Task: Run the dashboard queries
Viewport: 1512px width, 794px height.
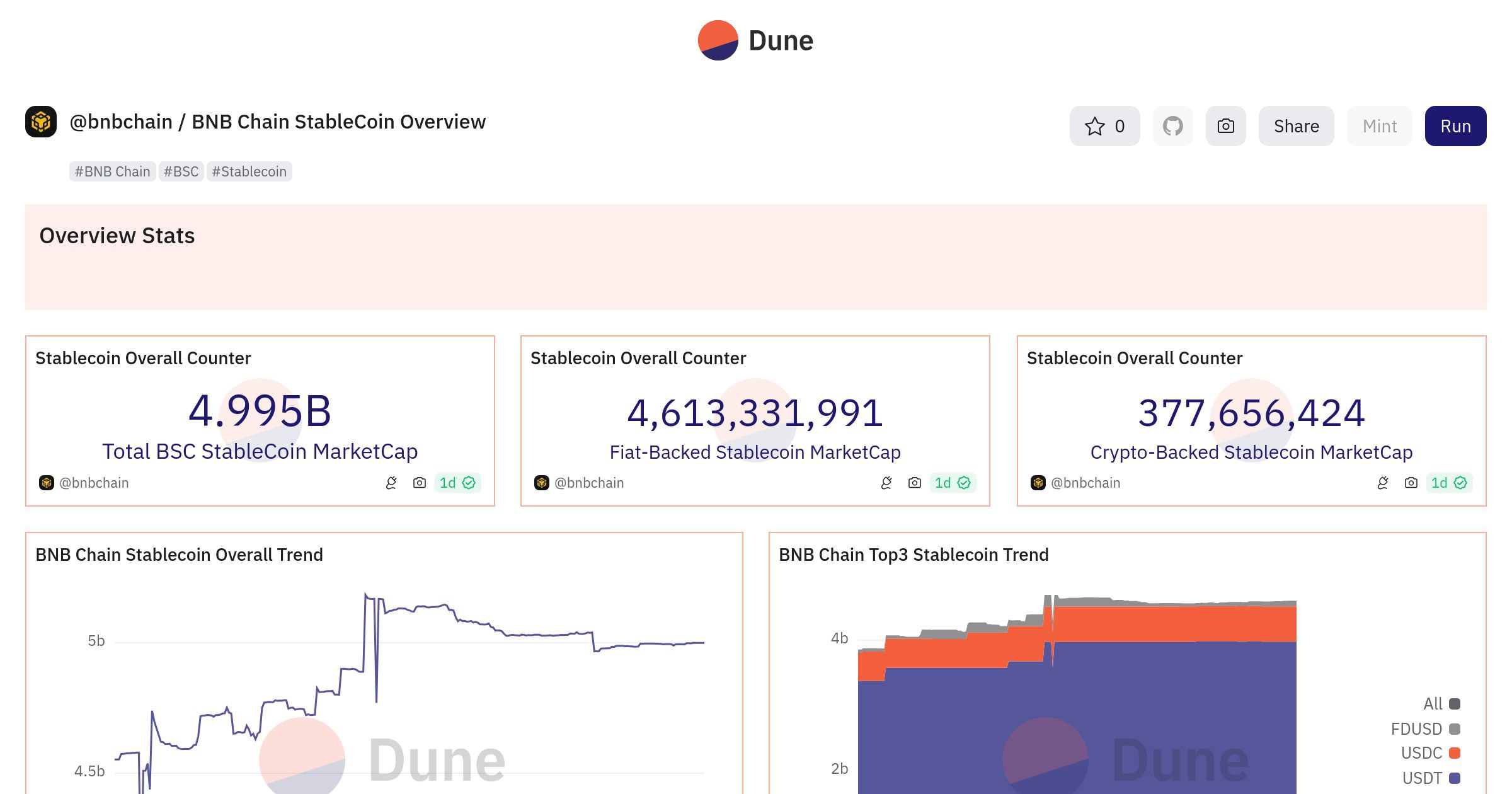Action: (x=1455, y=126)
